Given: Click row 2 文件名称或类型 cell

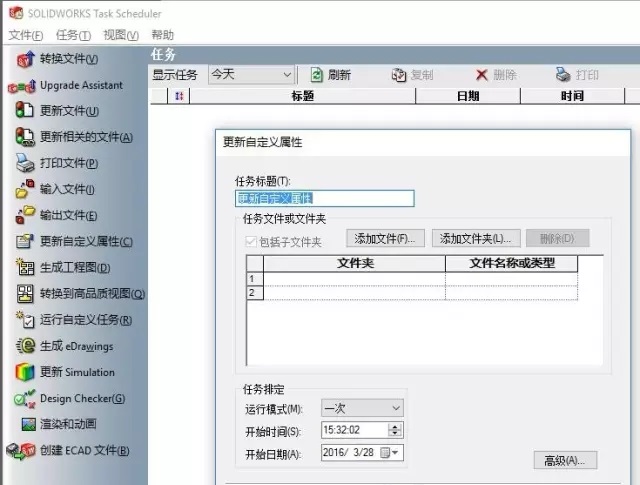Looking at the screenshot, I should tap(512, 293).
